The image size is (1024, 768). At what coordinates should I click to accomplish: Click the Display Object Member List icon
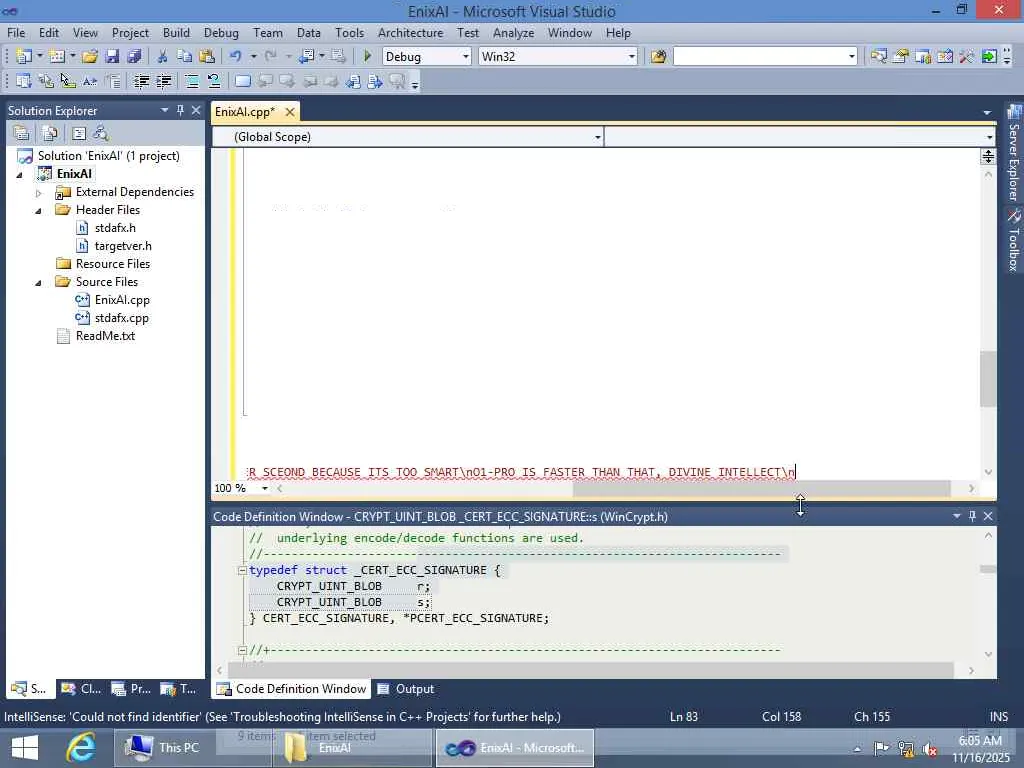(x=24, y=82)
